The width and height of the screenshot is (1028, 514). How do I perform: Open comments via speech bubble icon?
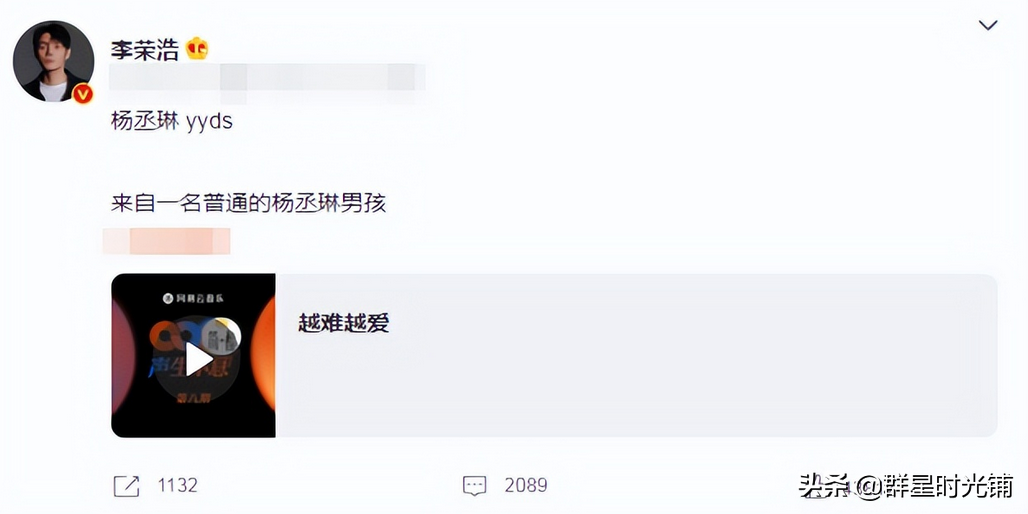click(x=475, y=485)
